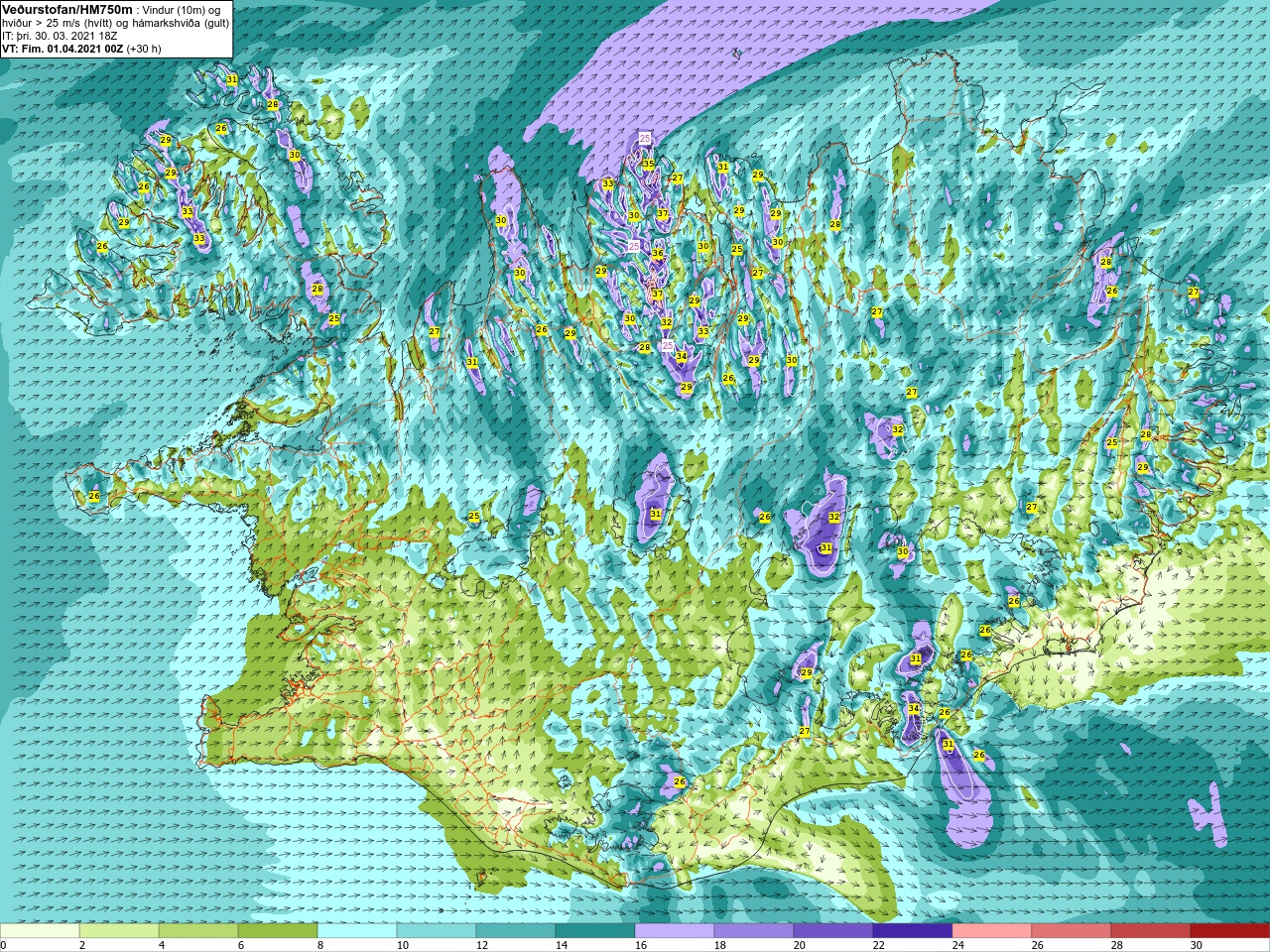Image resolution: width=1270 pixels, height=952 pixels.
Task: Pick the 20–22 m/s violet legend swatch
Action: [833, 931]
